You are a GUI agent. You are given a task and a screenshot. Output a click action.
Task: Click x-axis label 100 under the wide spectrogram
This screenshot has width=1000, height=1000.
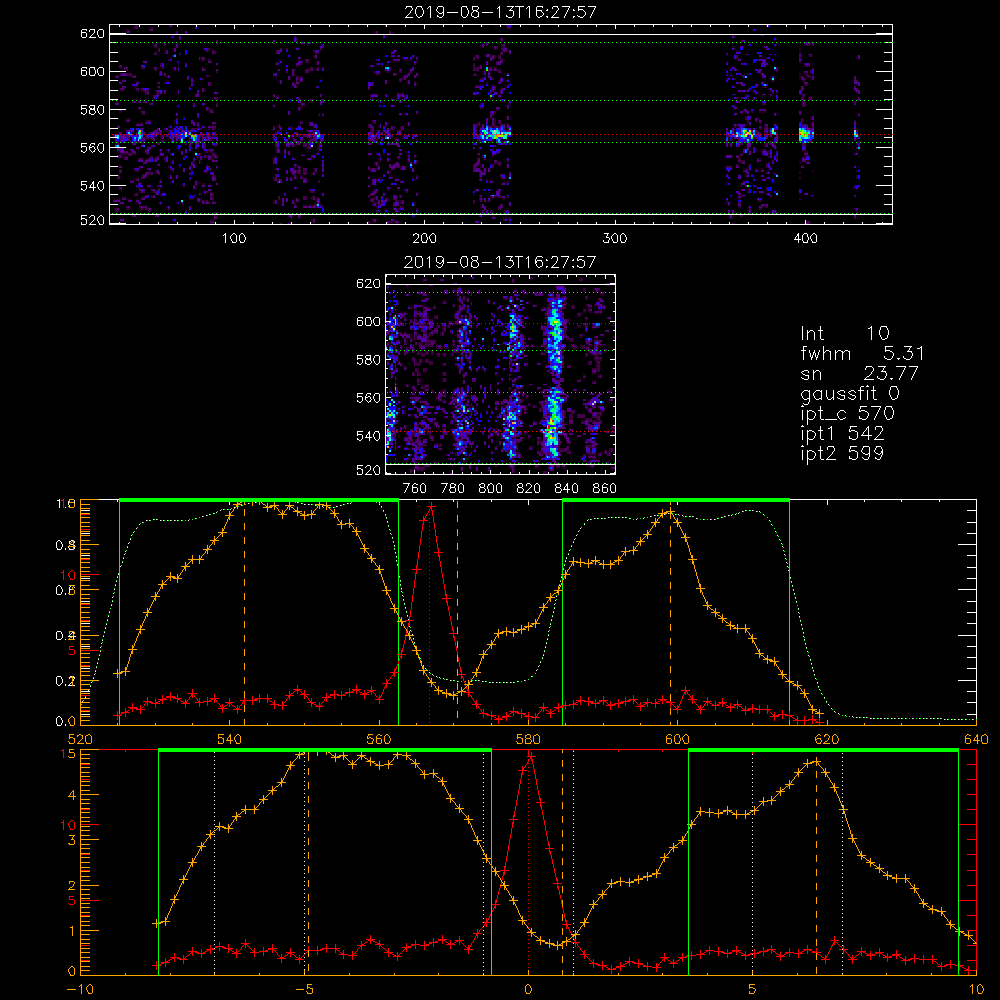point(234,239)
